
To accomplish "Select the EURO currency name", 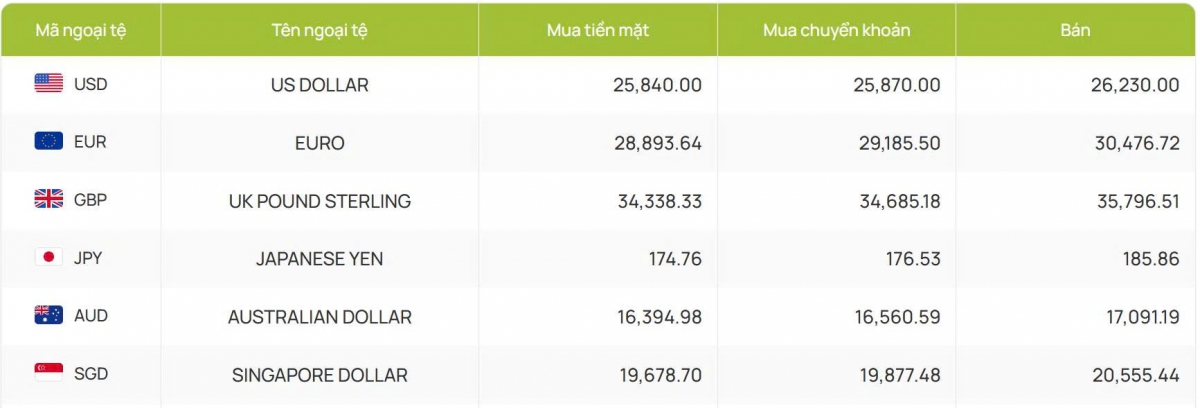I will [x=319, y=143].
